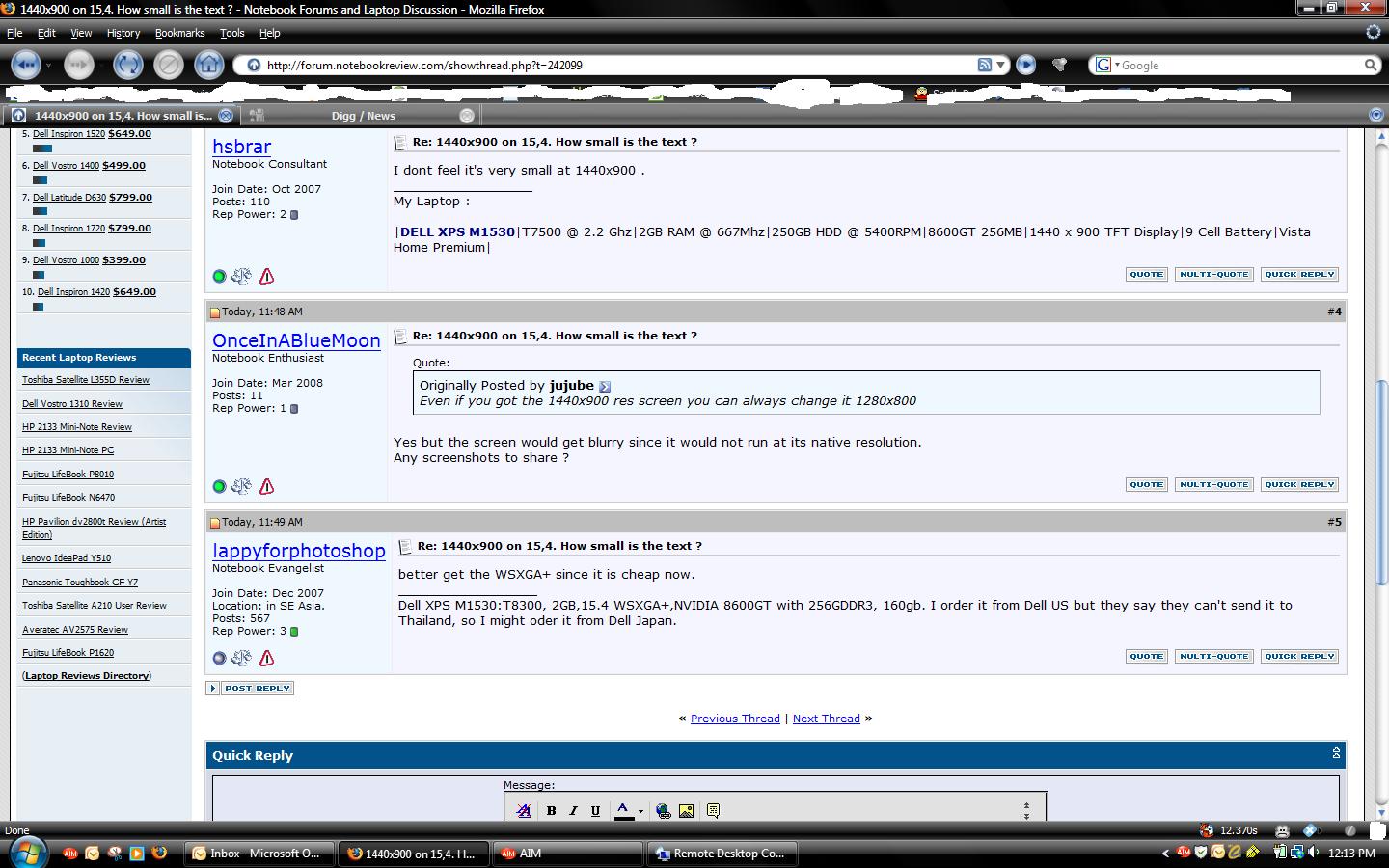The height and width of the screenshot is (868, 1389).
Task: Insert an image with the picture icon
Action: 686,811
